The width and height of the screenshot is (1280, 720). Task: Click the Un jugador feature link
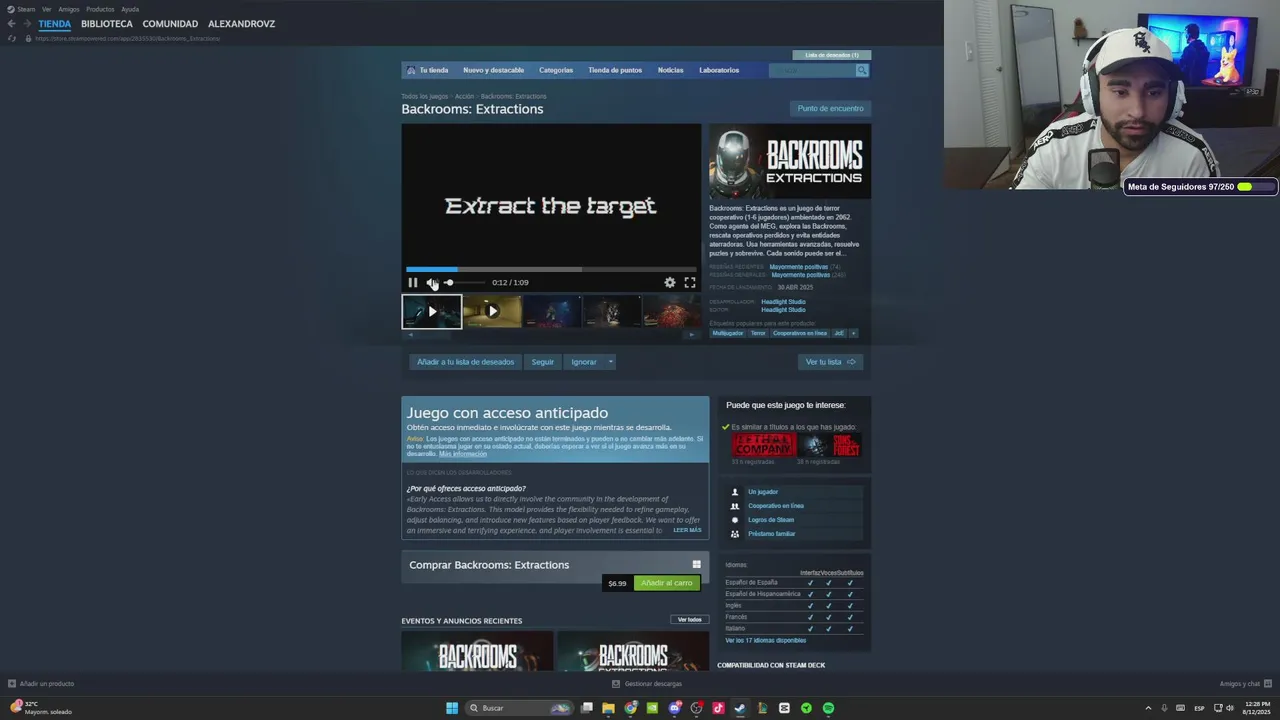(761, 492)
